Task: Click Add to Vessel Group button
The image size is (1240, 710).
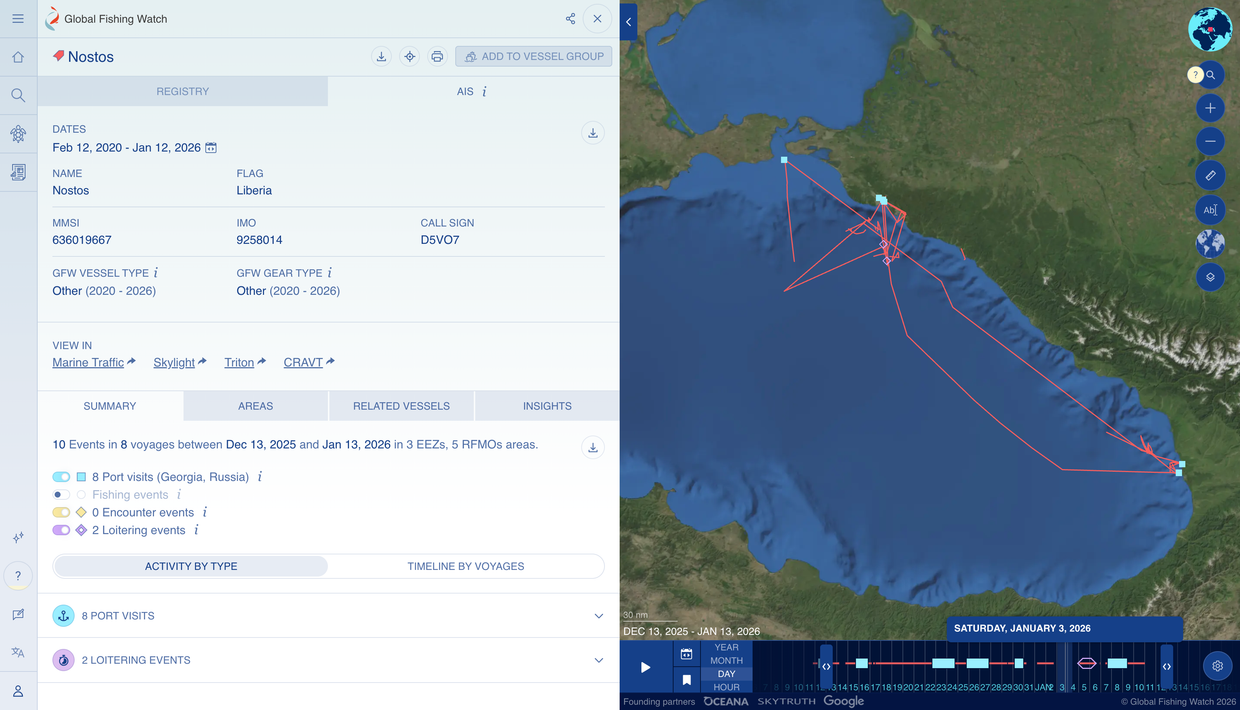Action: [534, 57]
